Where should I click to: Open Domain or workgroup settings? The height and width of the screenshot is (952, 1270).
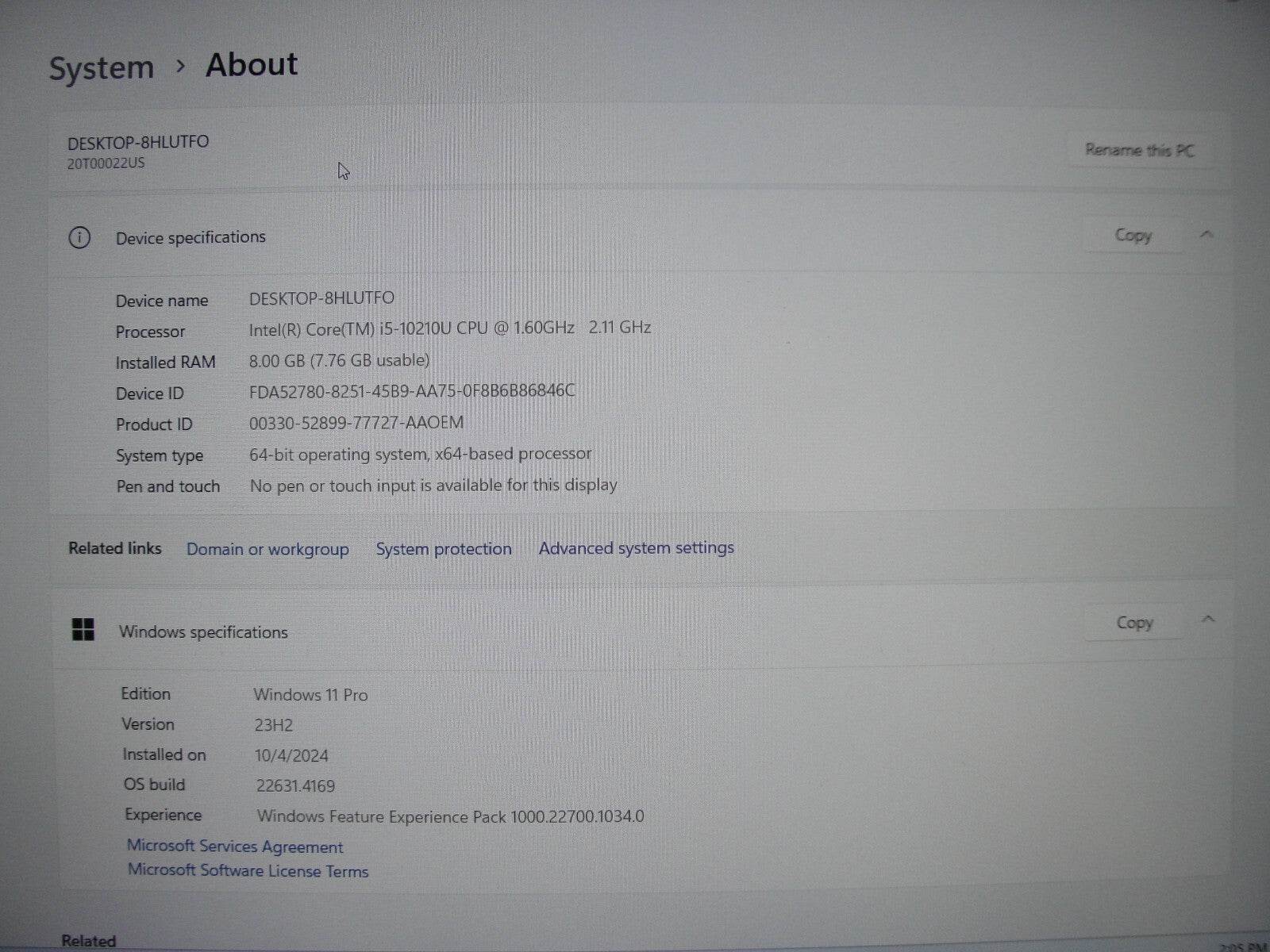tap(267, 549)
